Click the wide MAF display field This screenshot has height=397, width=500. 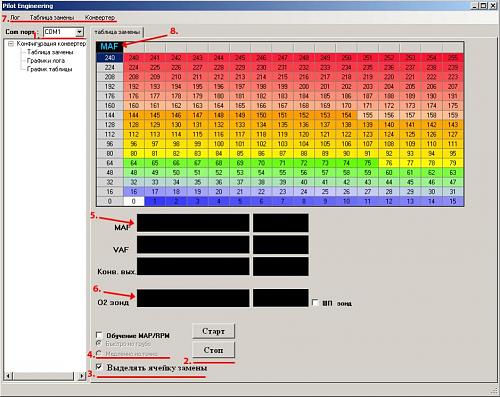(193, 223)
